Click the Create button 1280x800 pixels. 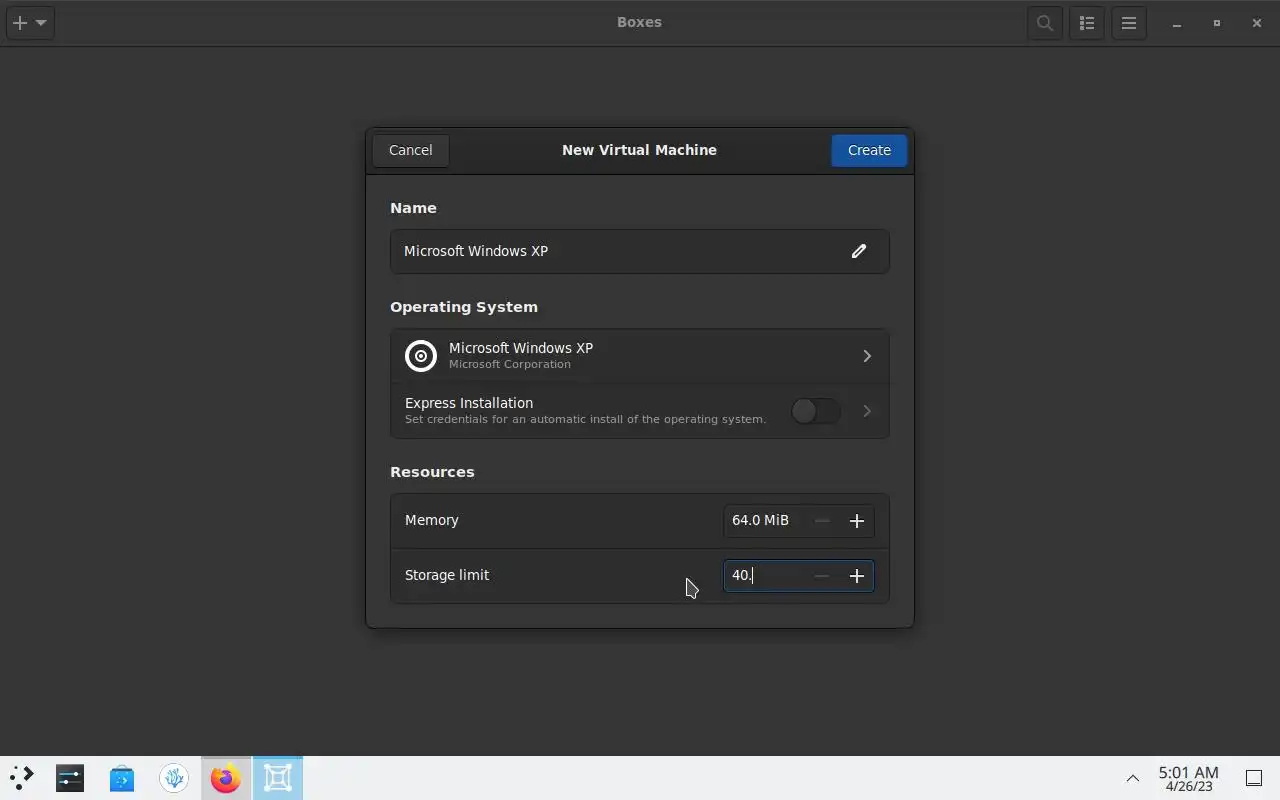(x=869, y=150)
